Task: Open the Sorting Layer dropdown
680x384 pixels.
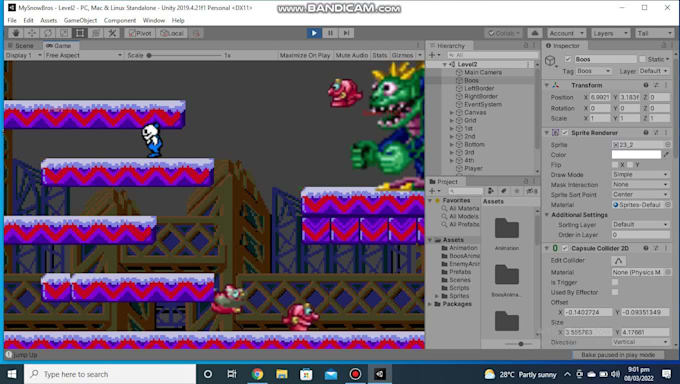Action: (641, 225)
